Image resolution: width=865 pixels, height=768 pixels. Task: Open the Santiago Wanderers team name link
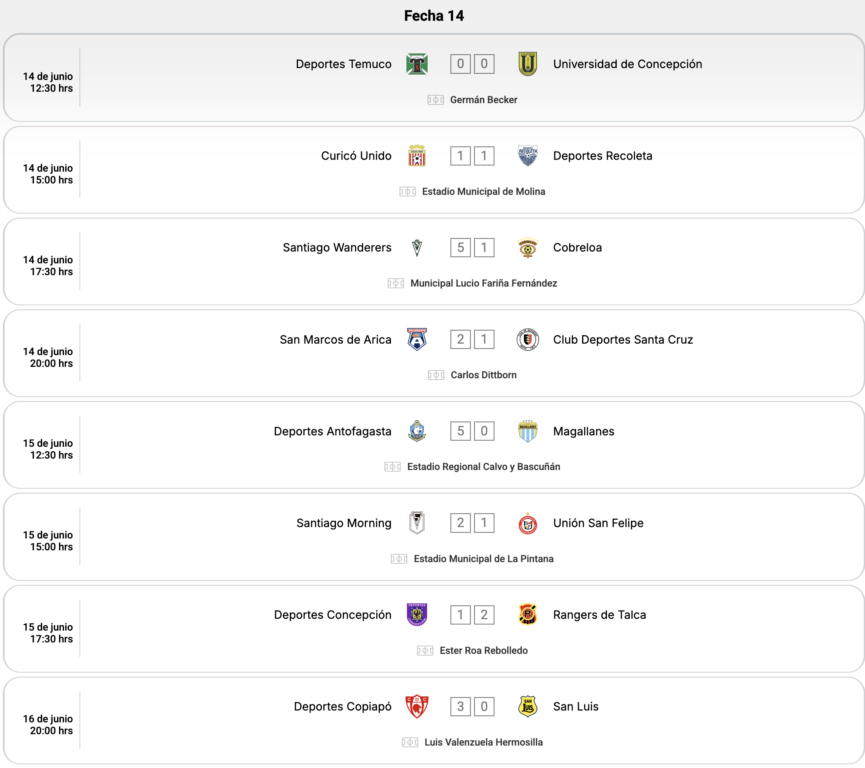337,248
